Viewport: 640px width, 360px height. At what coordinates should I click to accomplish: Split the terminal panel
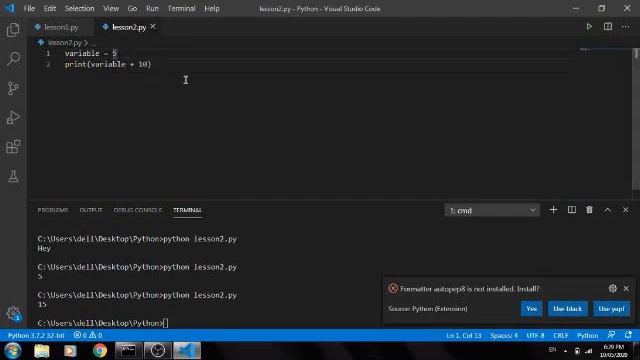[x=571, y=210]
